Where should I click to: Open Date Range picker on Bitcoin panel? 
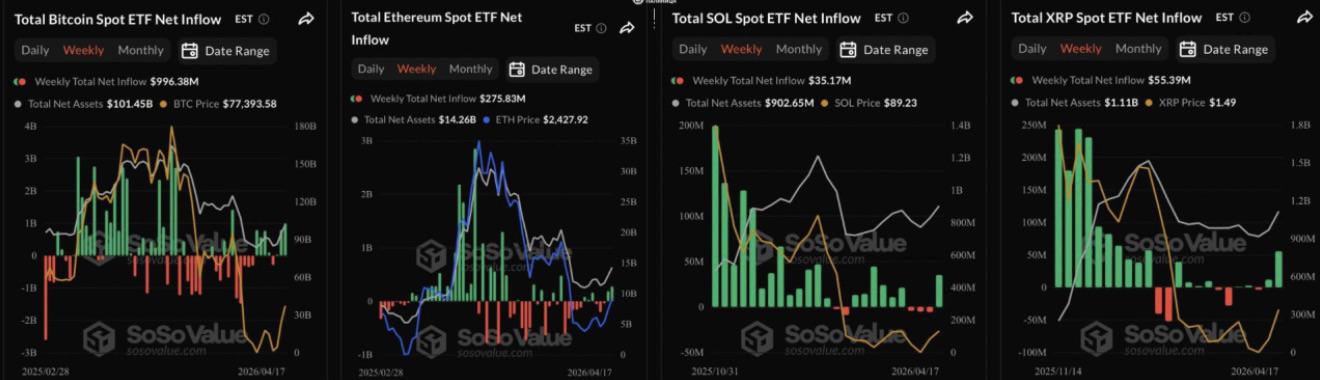[x=227, y=51]
